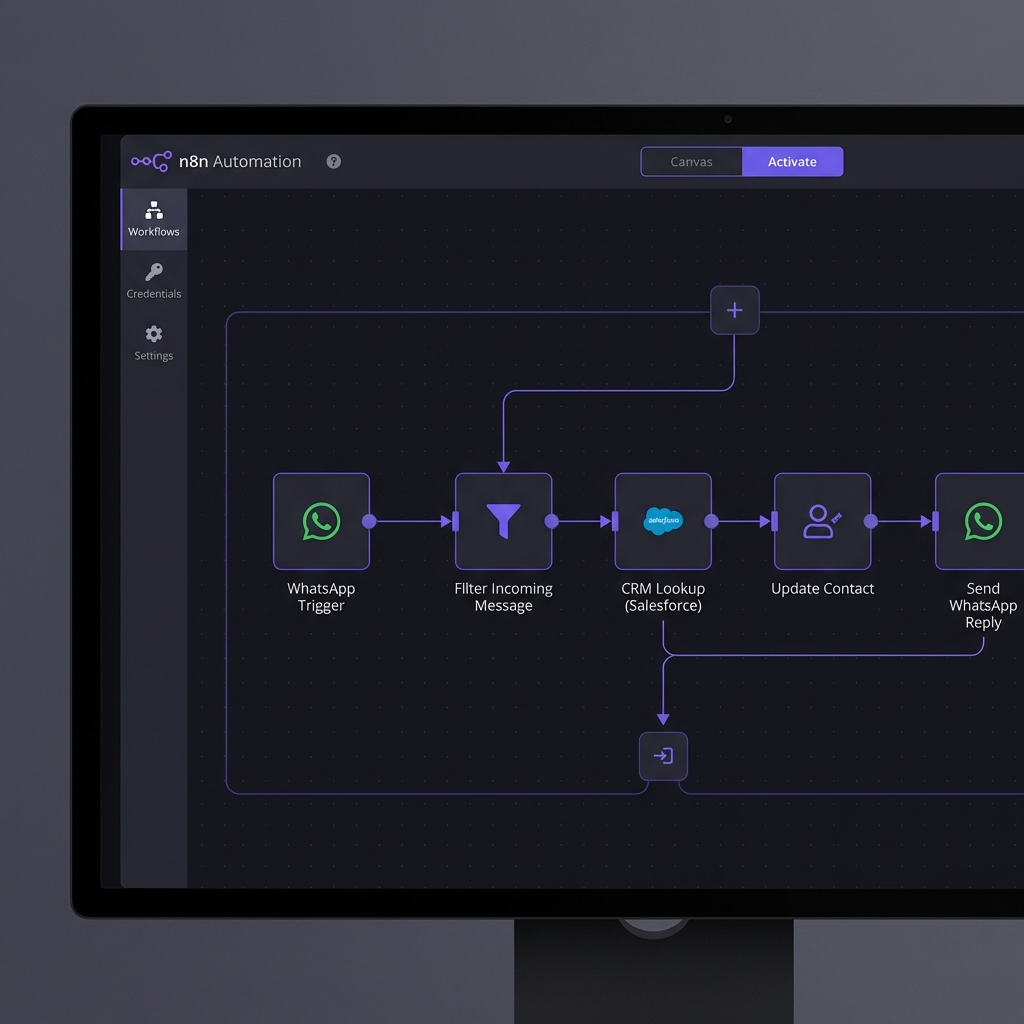Click the plus add-node button
1024x1024 pixels.
(x=734, y=310)
